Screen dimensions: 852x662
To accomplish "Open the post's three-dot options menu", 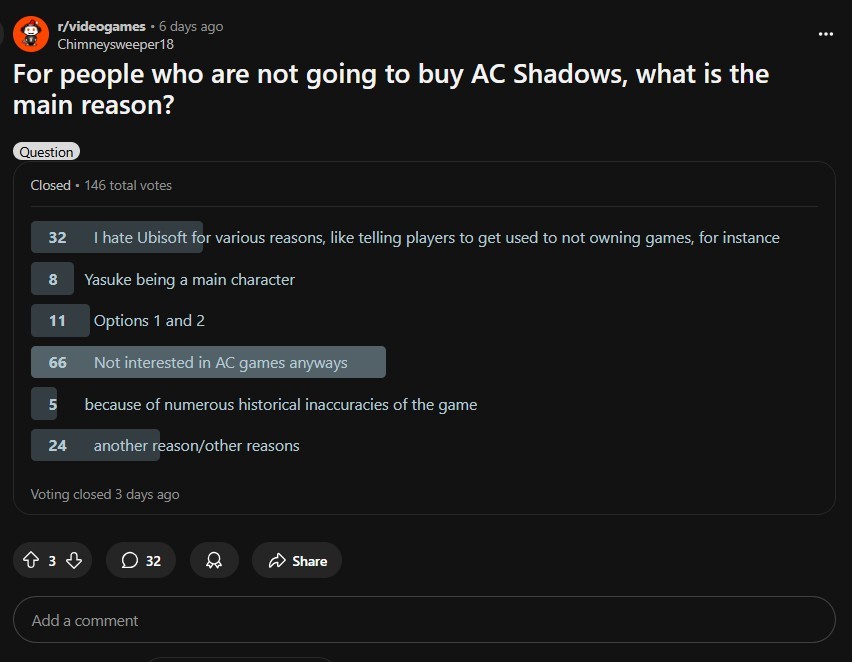I will tap(825, 33).
